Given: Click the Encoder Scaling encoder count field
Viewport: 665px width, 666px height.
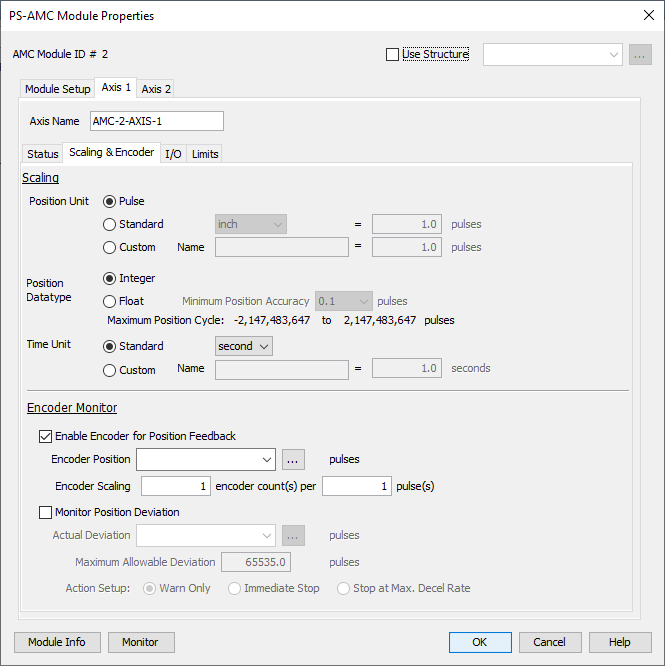Looking at the screenshot, I should [x=176, y=486].
